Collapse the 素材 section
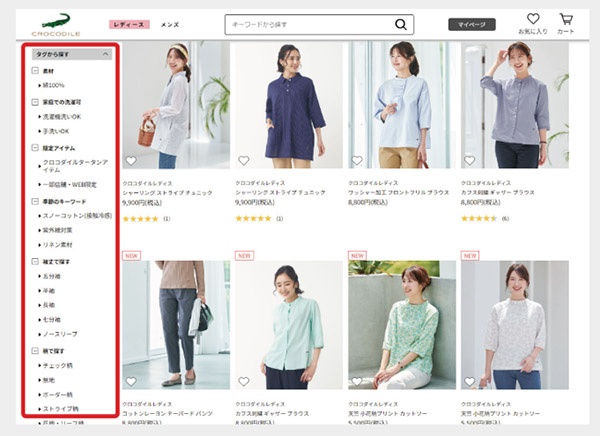This screenshot has width=600, height=436. (x=35, y=71)
